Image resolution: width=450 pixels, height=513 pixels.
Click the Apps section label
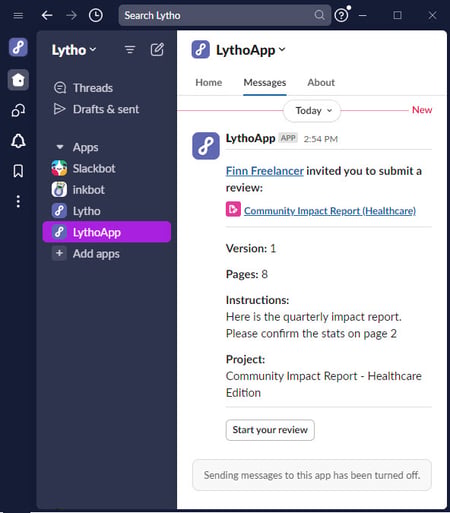click(85, 147)
